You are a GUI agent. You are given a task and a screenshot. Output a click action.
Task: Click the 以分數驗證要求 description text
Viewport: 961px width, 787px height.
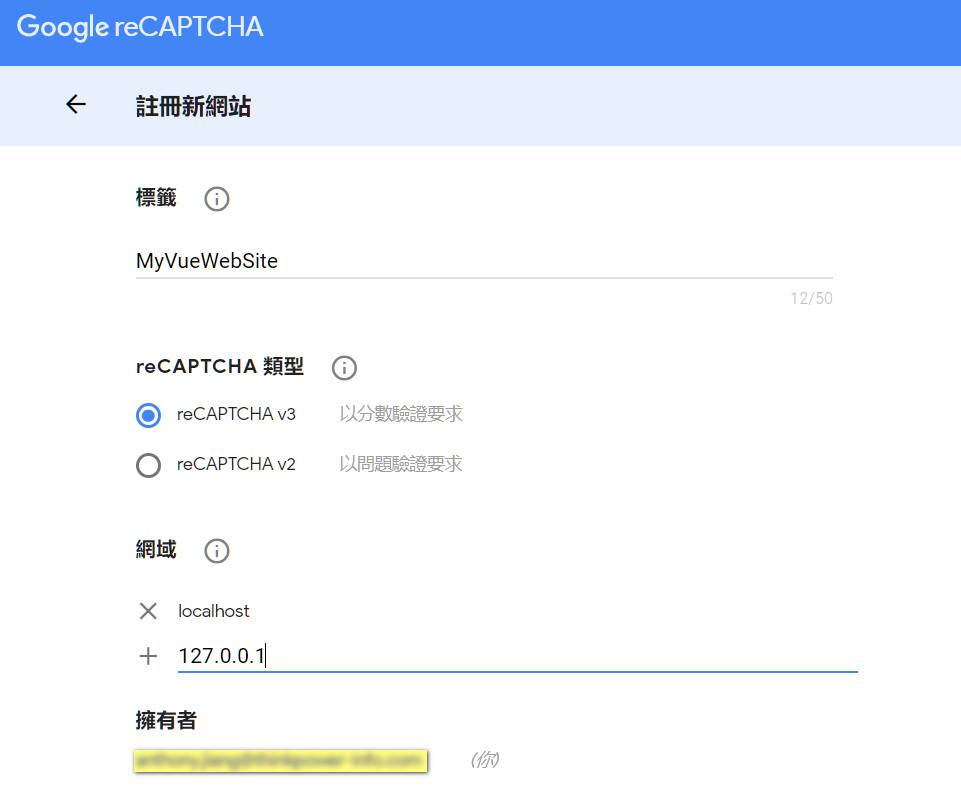pyautogui.click(x=401, y=414)
